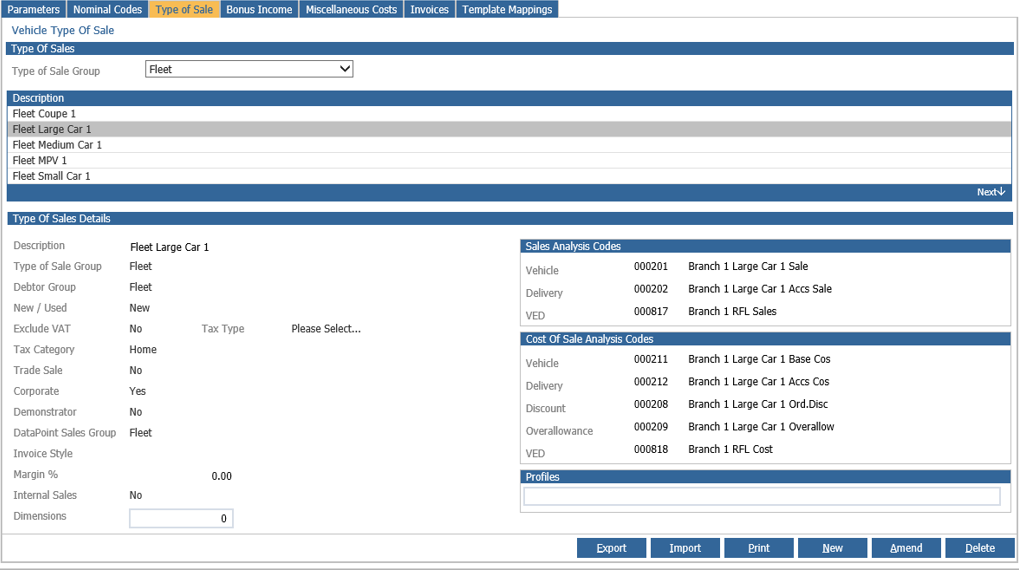Delete the selected type of sale

(980, 548)
